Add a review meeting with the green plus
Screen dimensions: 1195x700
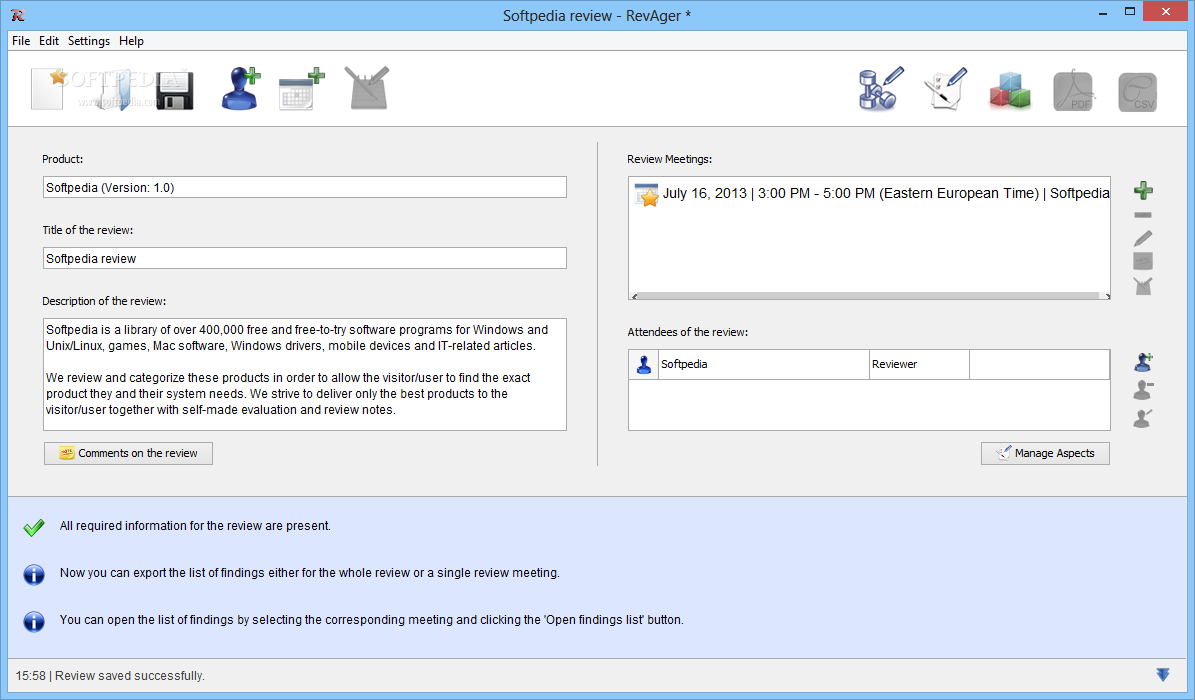pos(1143,191)
